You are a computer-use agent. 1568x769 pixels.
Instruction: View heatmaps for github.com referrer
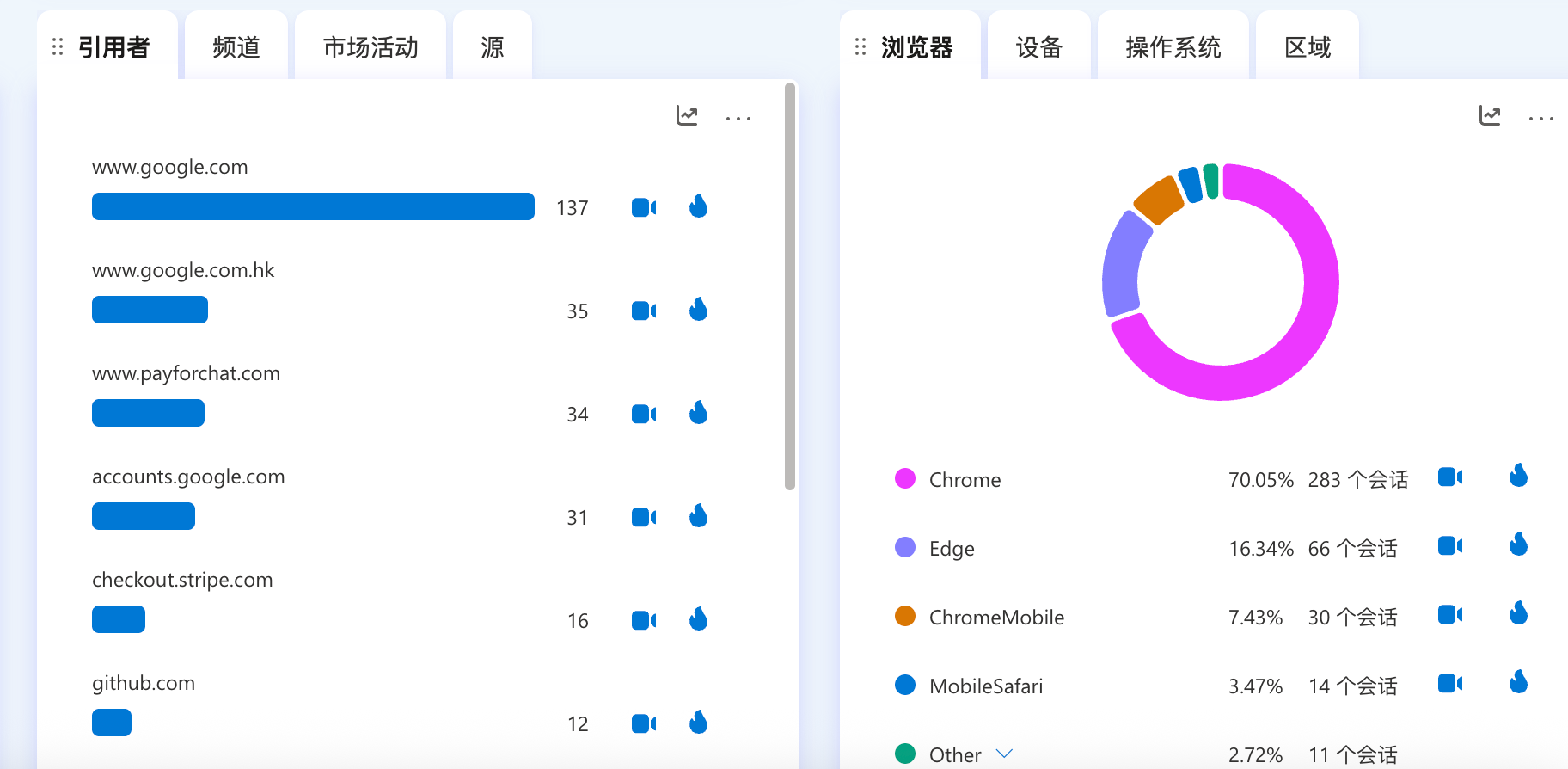pyautogui.click(x=699, y=723)
